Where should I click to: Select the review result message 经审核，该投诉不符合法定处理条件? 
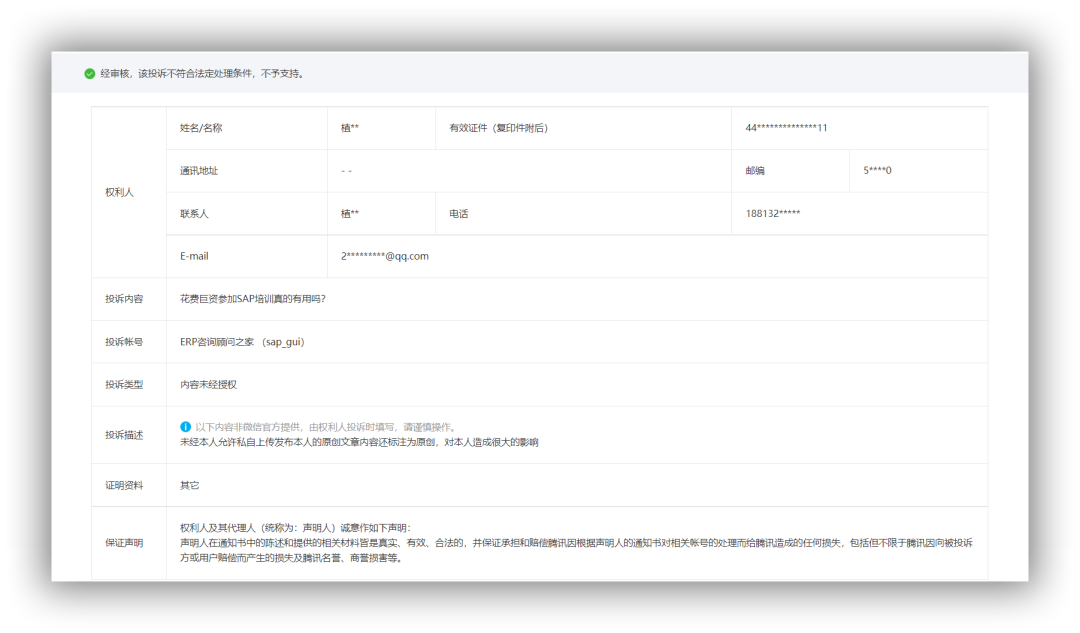click(202, 74)
